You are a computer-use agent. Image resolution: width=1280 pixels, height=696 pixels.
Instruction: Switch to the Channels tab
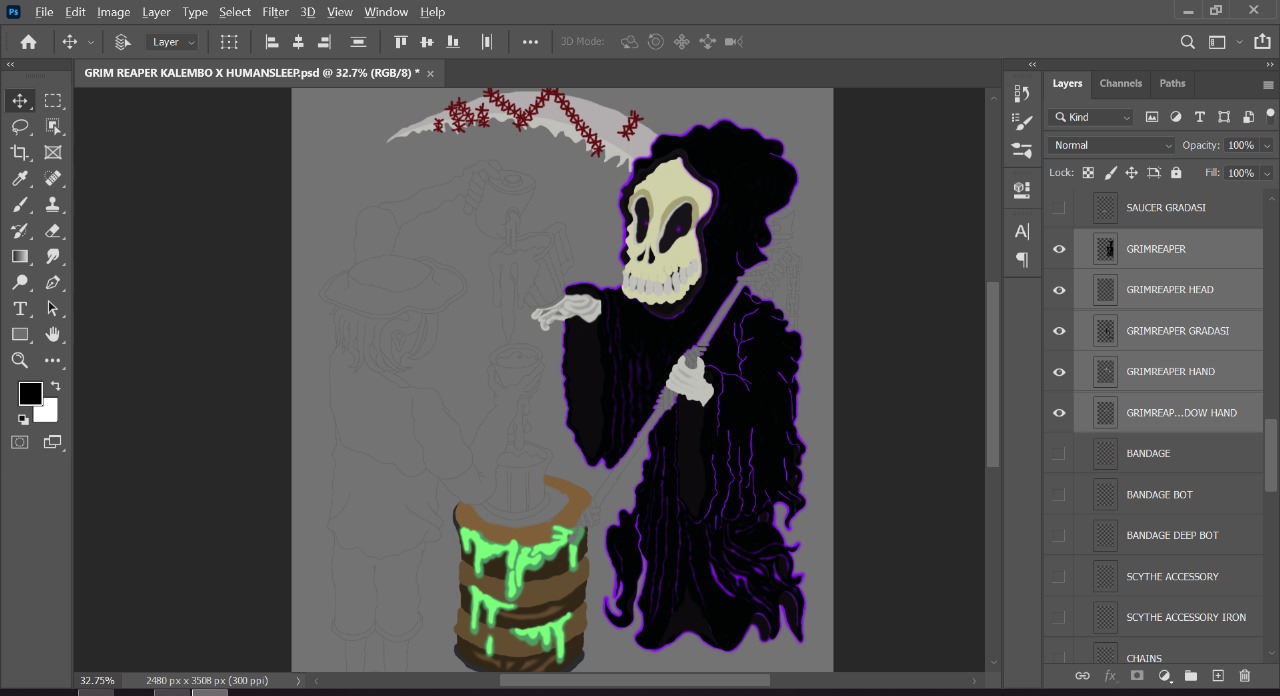(1120, 83)
